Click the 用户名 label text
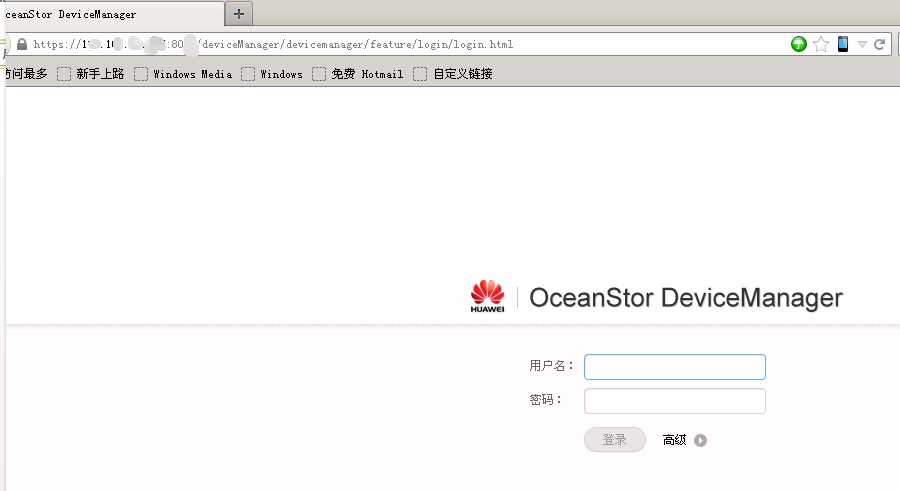 pyautogui.click(x=551, y=366)
